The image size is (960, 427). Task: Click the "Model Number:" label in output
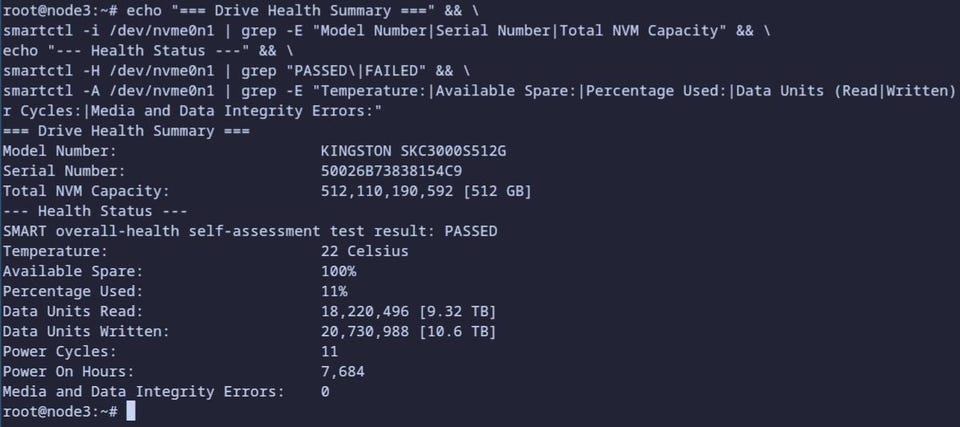click(x=60, y=151)
